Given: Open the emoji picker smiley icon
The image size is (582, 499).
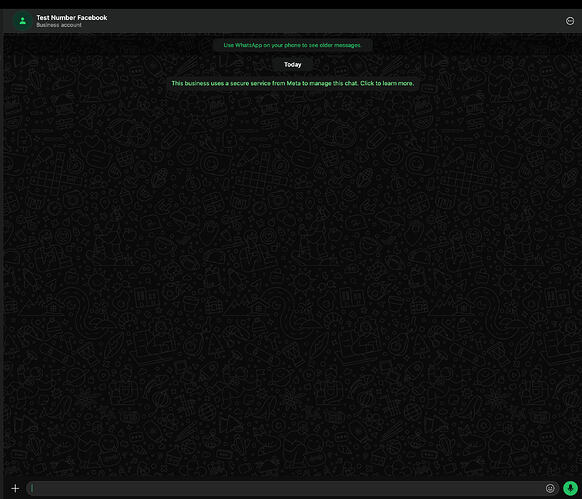Looking at the screenshot, I should click(550, 488).
